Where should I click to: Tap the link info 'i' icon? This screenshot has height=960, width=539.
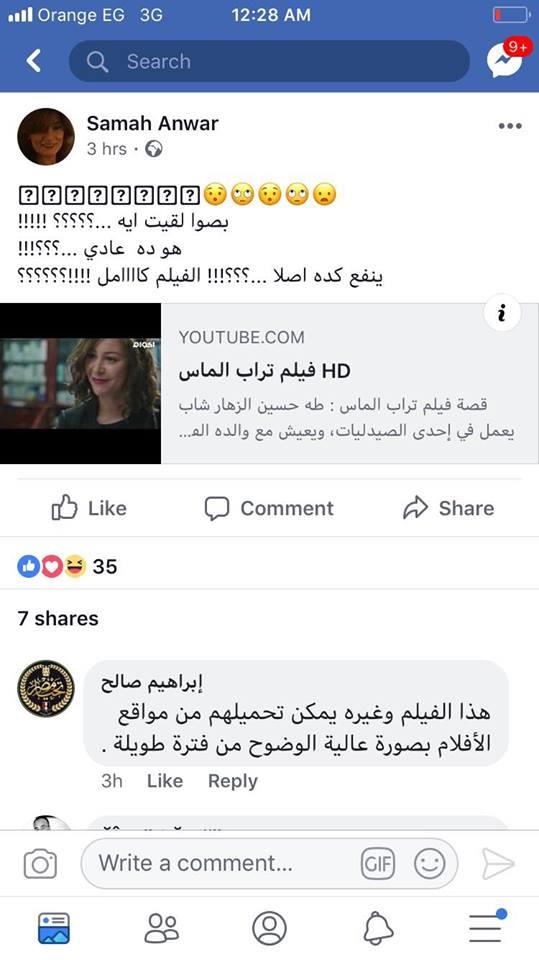(x=502, y=315)
